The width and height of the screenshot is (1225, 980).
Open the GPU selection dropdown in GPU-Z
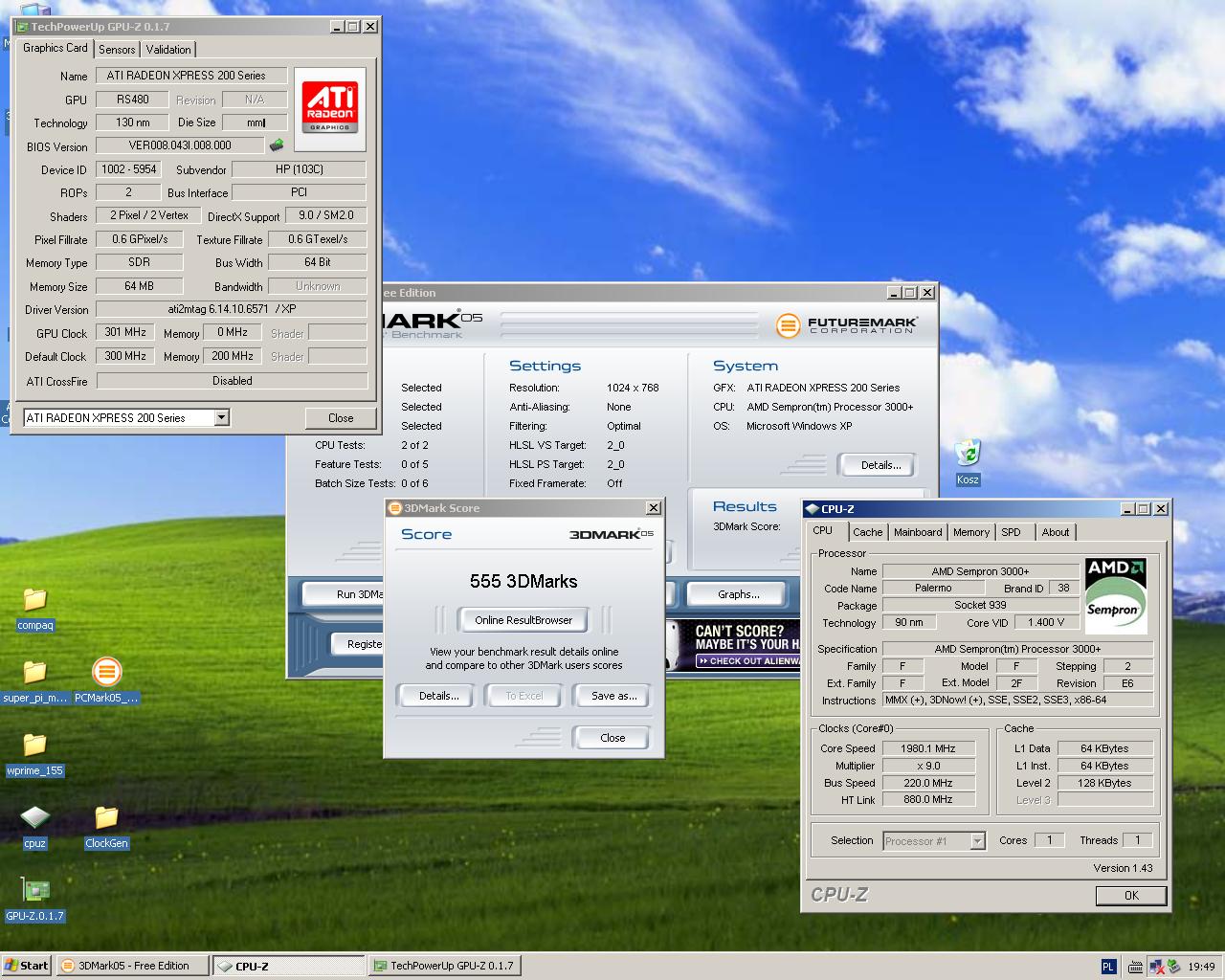[x=222, y=417]
